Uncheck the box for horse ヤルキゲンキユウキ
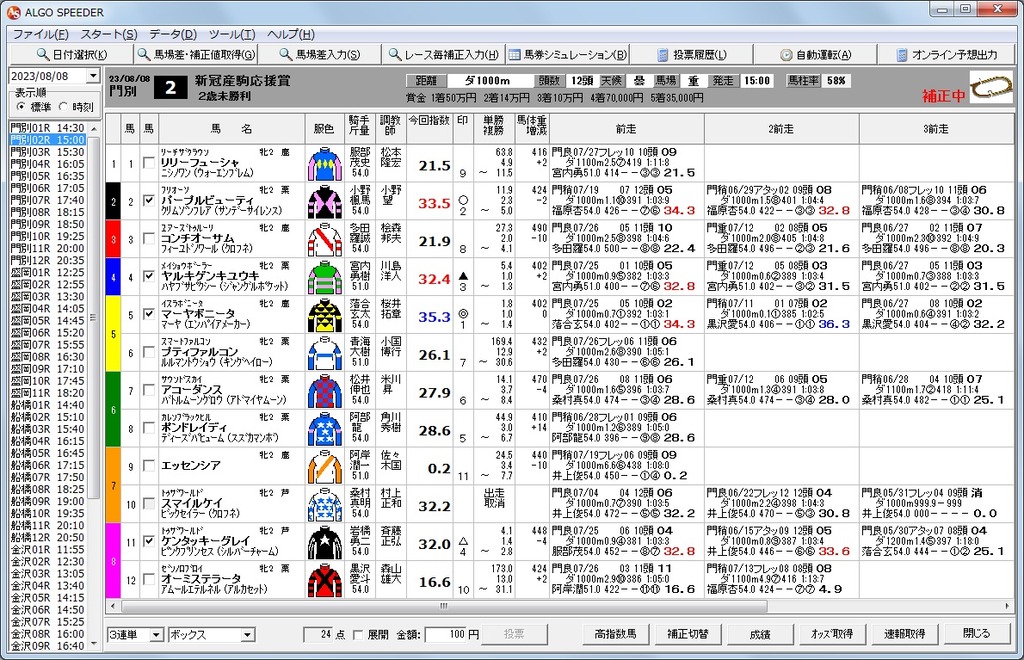Image resolution: width=1024 pixels, height=660 pixels. coord(149,276)
